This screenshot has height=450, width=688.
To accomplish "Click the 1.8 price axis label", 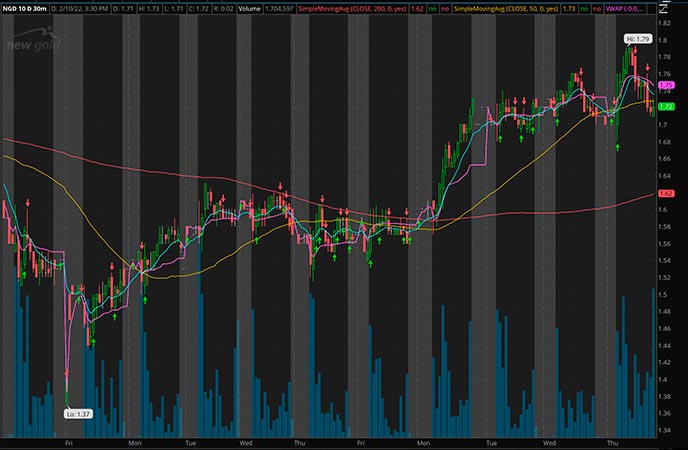I will coord(663,40).
